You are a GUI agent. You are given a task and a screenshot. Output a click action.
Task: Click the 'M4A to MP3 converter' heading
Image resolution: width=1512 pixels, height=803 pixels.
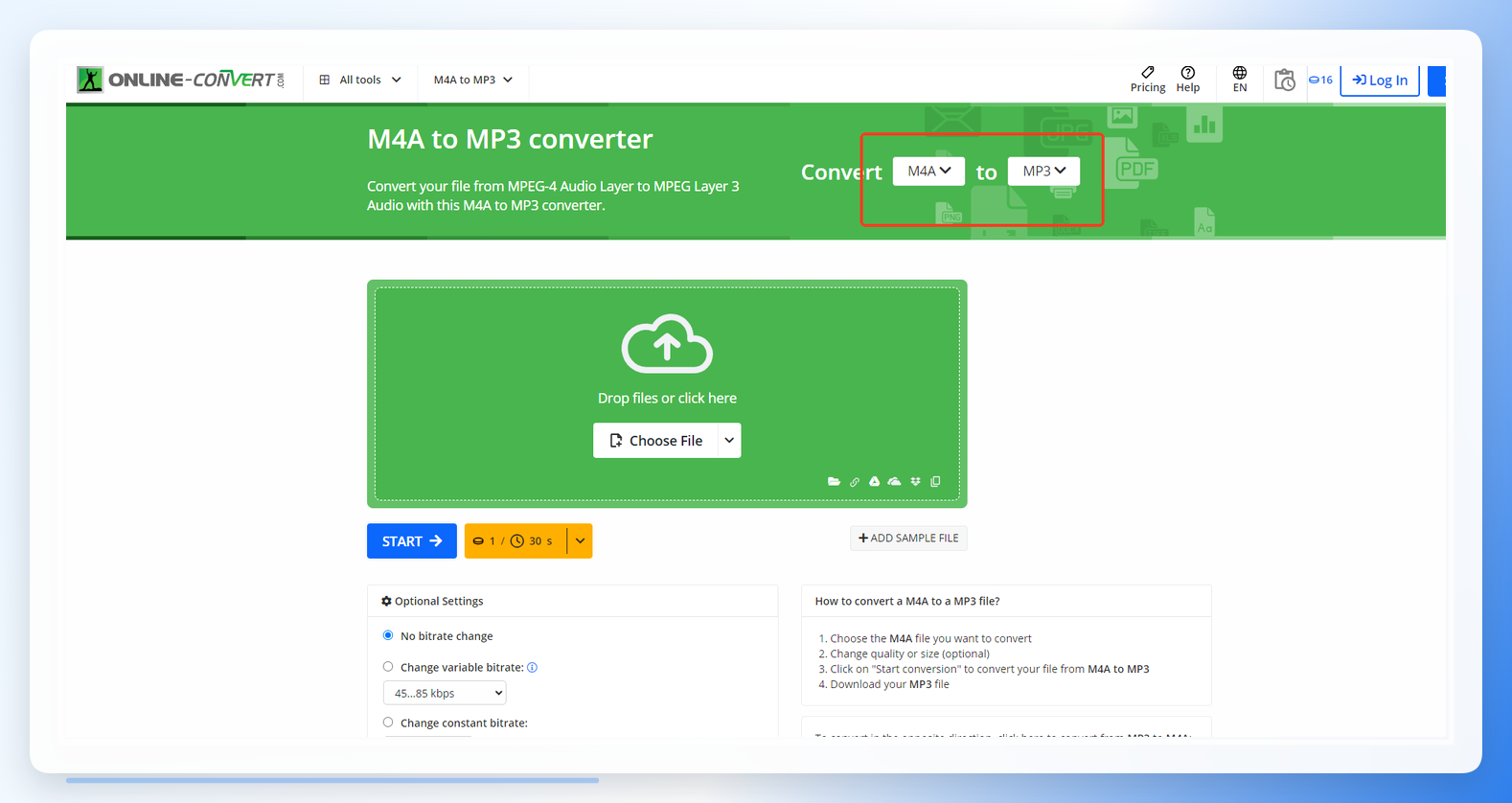(x=510, y=139)
